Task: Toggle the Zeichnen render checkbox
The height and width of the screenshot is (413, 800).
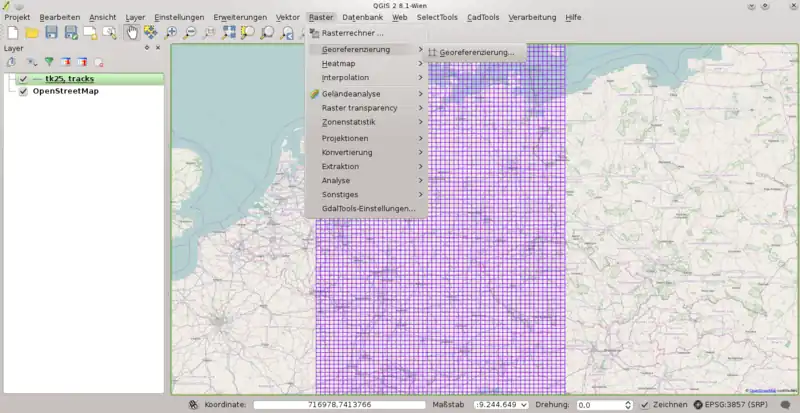Action: pos(644,405)
